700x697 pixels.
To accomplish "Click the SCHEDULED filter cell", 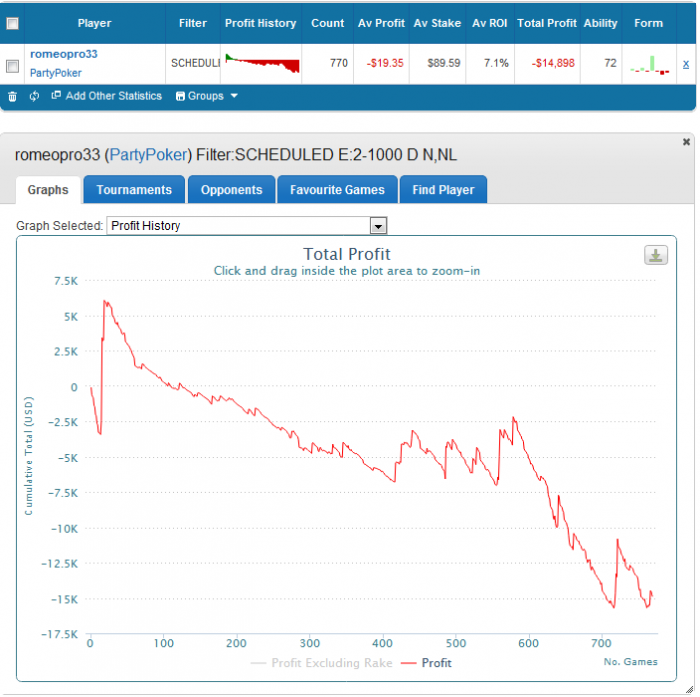I will coord(195,63).
